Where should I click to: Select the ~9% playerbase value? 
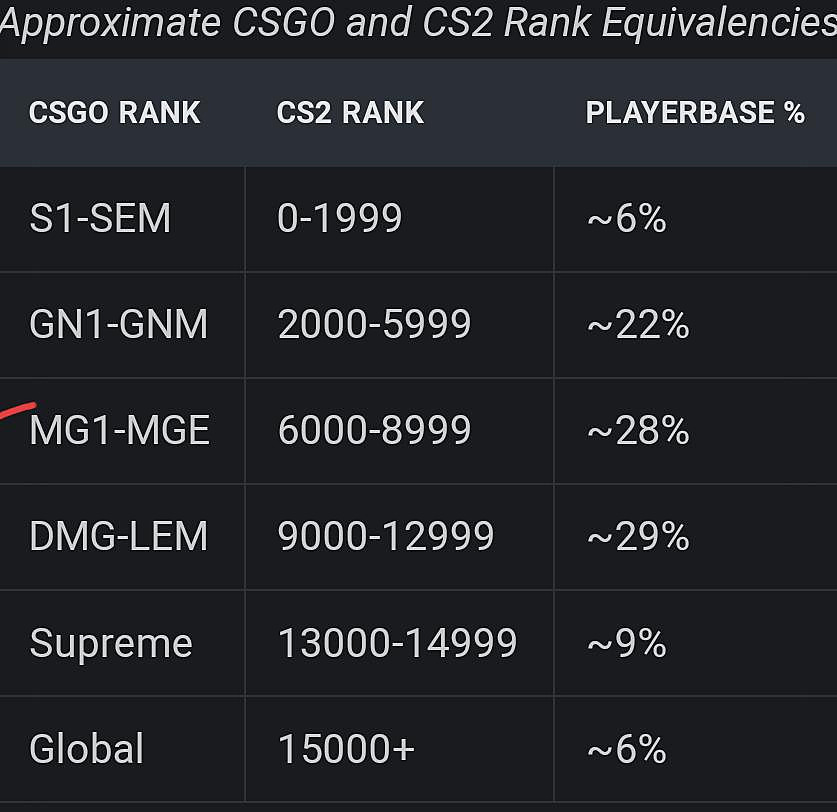tap(626, 643)
